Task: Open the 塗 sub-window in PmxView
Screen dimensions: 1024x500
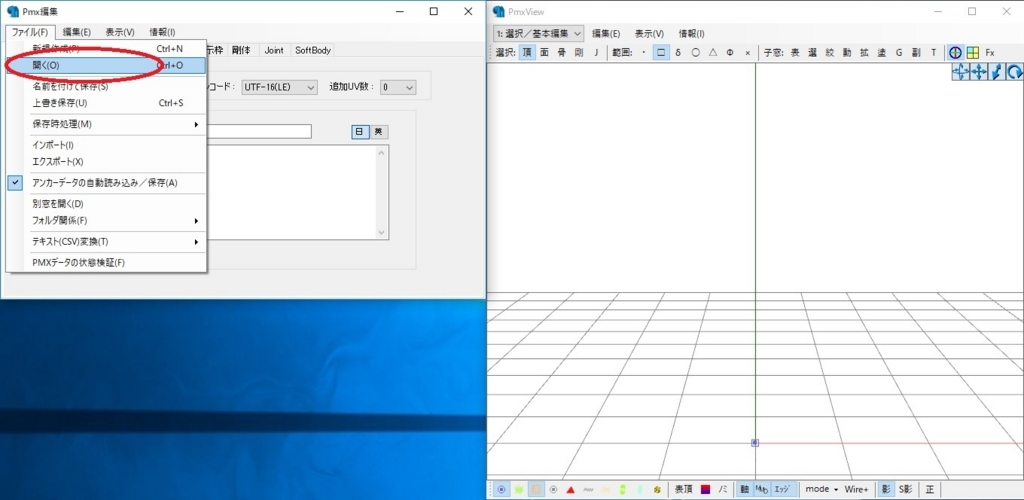Action: (x=882, y=53)
